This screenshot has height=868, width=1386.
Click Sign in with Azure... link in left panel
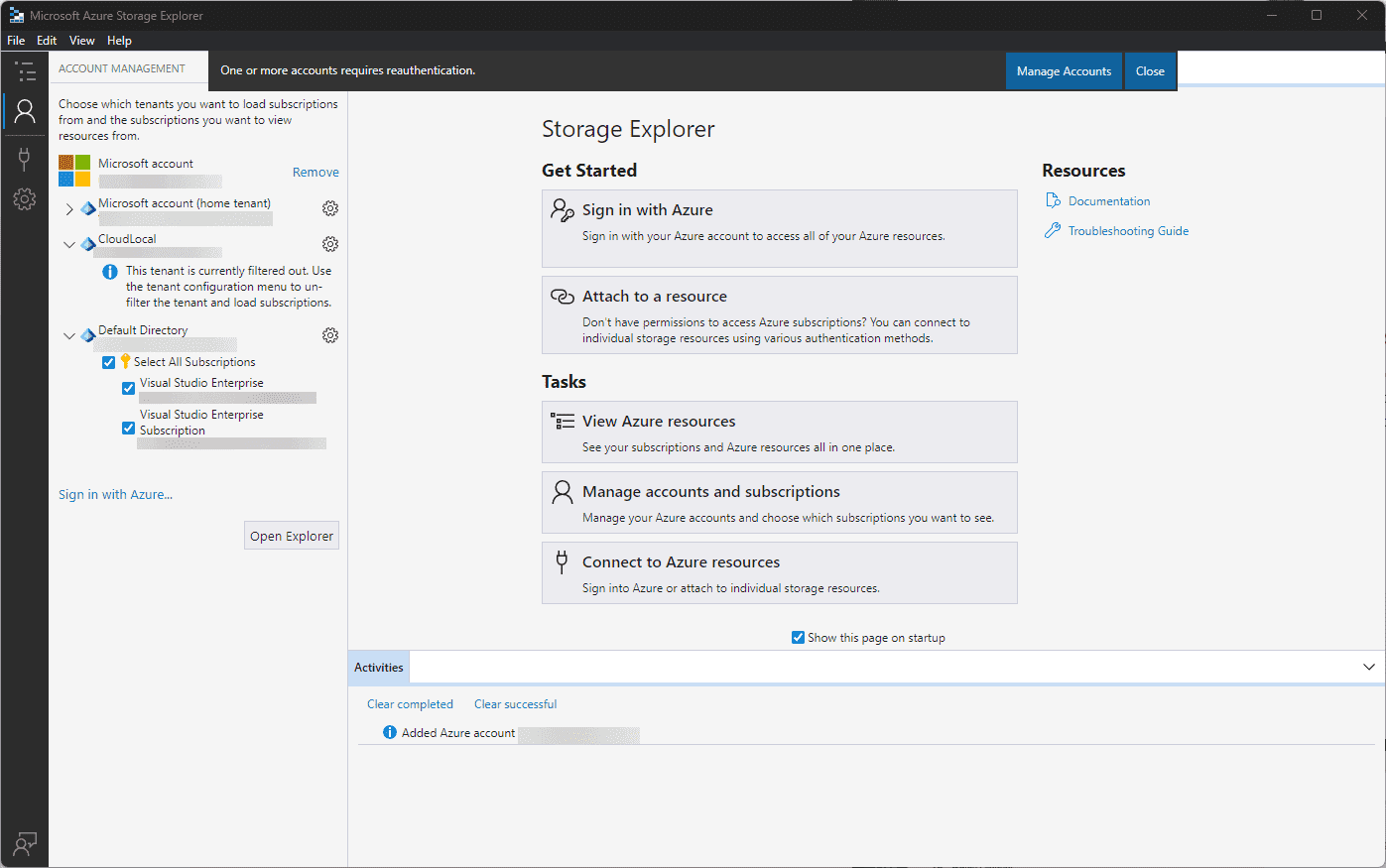pos(115,494)
